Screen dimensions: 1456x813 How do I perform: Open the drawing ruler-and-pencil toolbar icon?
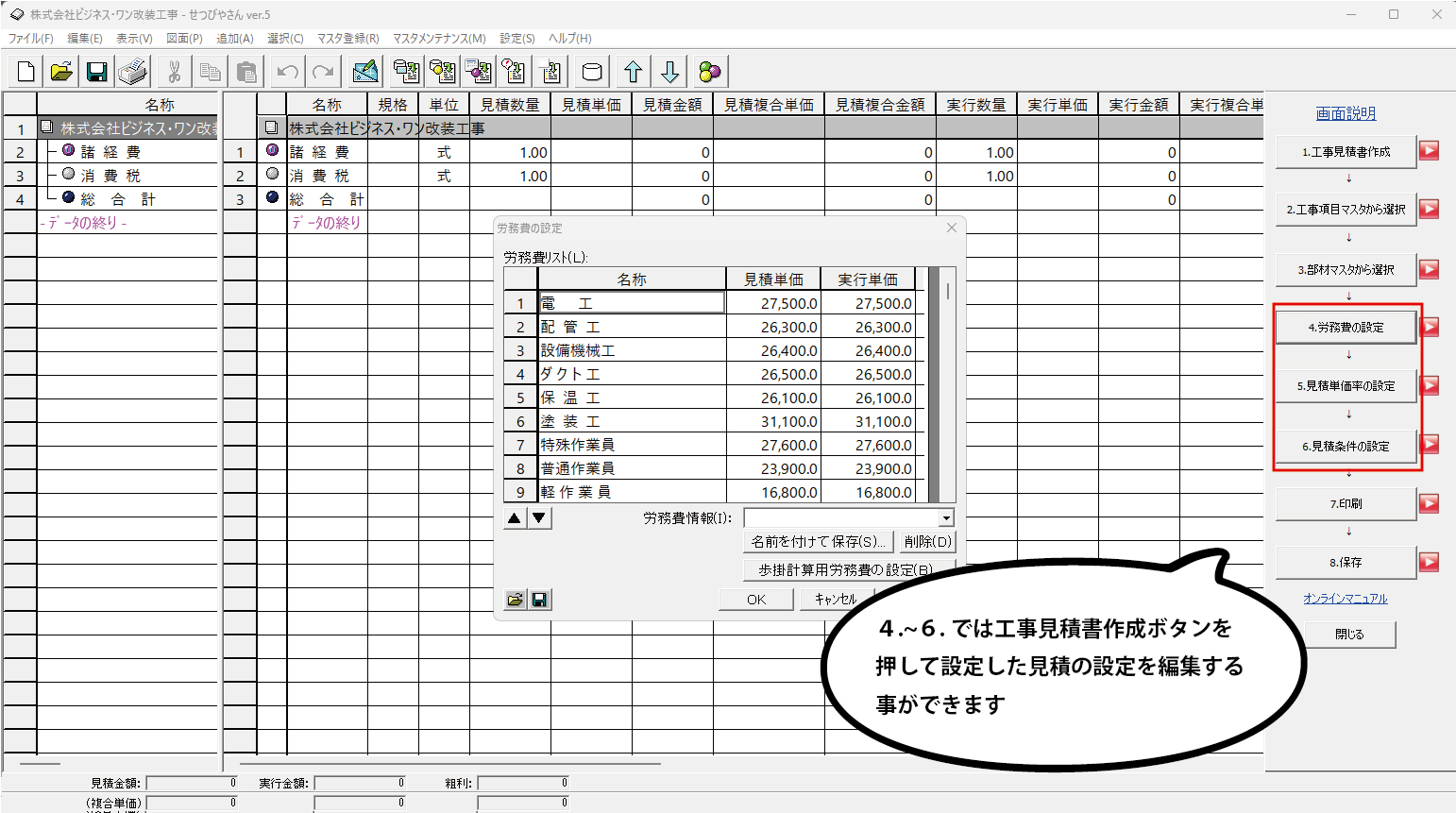pos(365,72)
